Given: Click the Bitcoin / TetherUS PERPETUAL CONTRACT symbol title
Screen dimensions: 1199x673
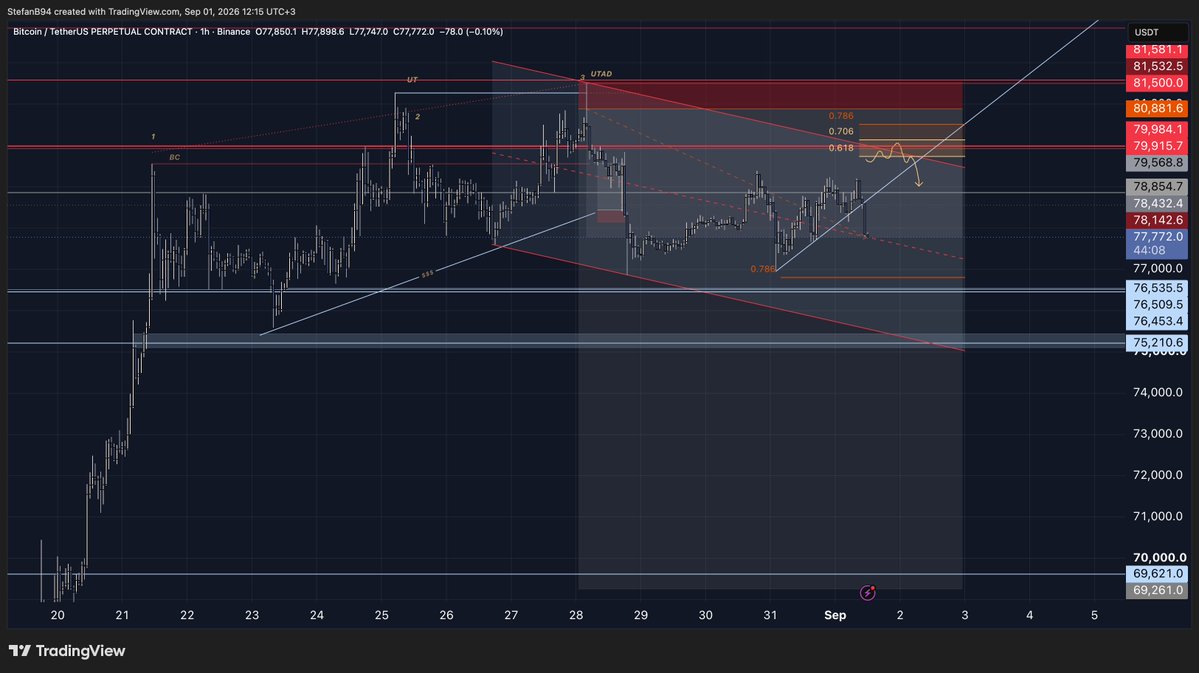Looking at the screenshot, I should 102,32.
